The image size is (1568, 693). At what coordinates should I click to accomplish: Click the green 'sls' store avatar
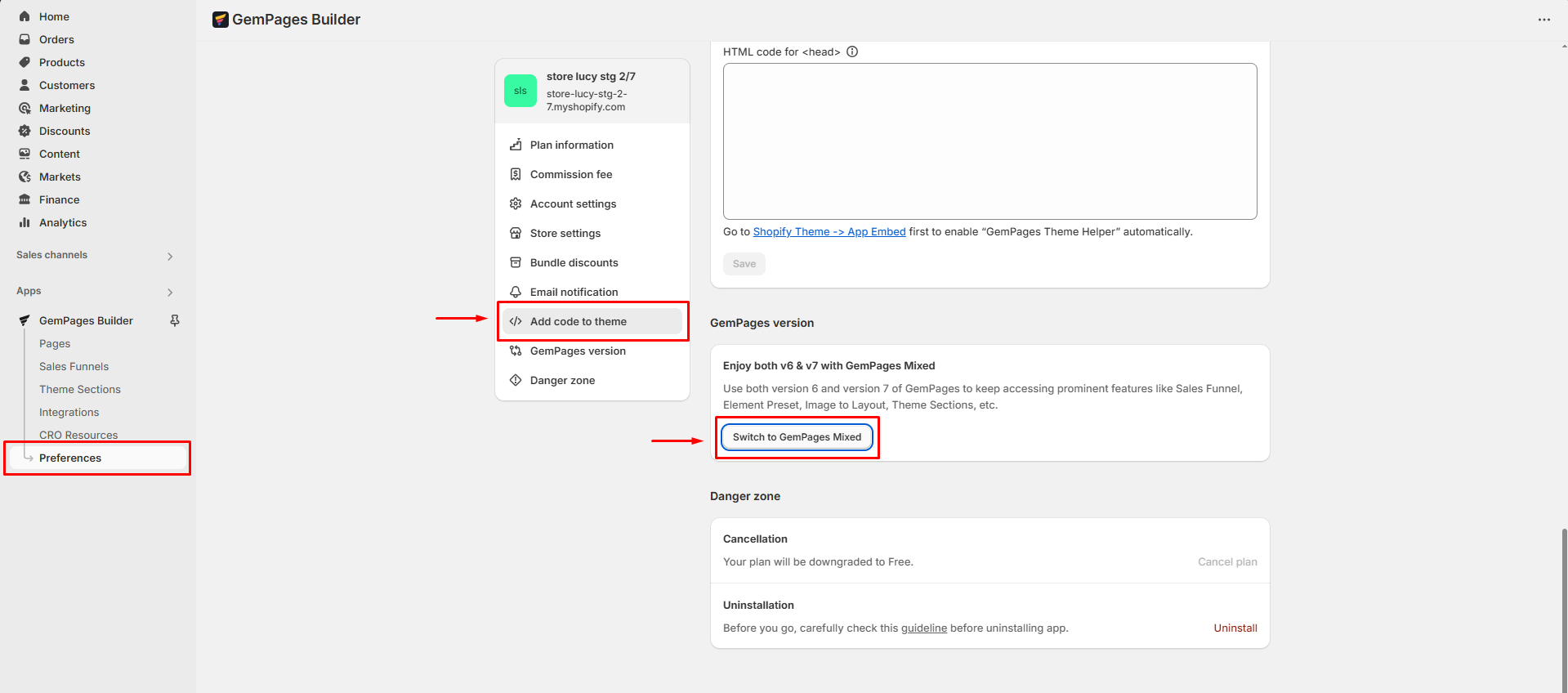click(520, 91)
